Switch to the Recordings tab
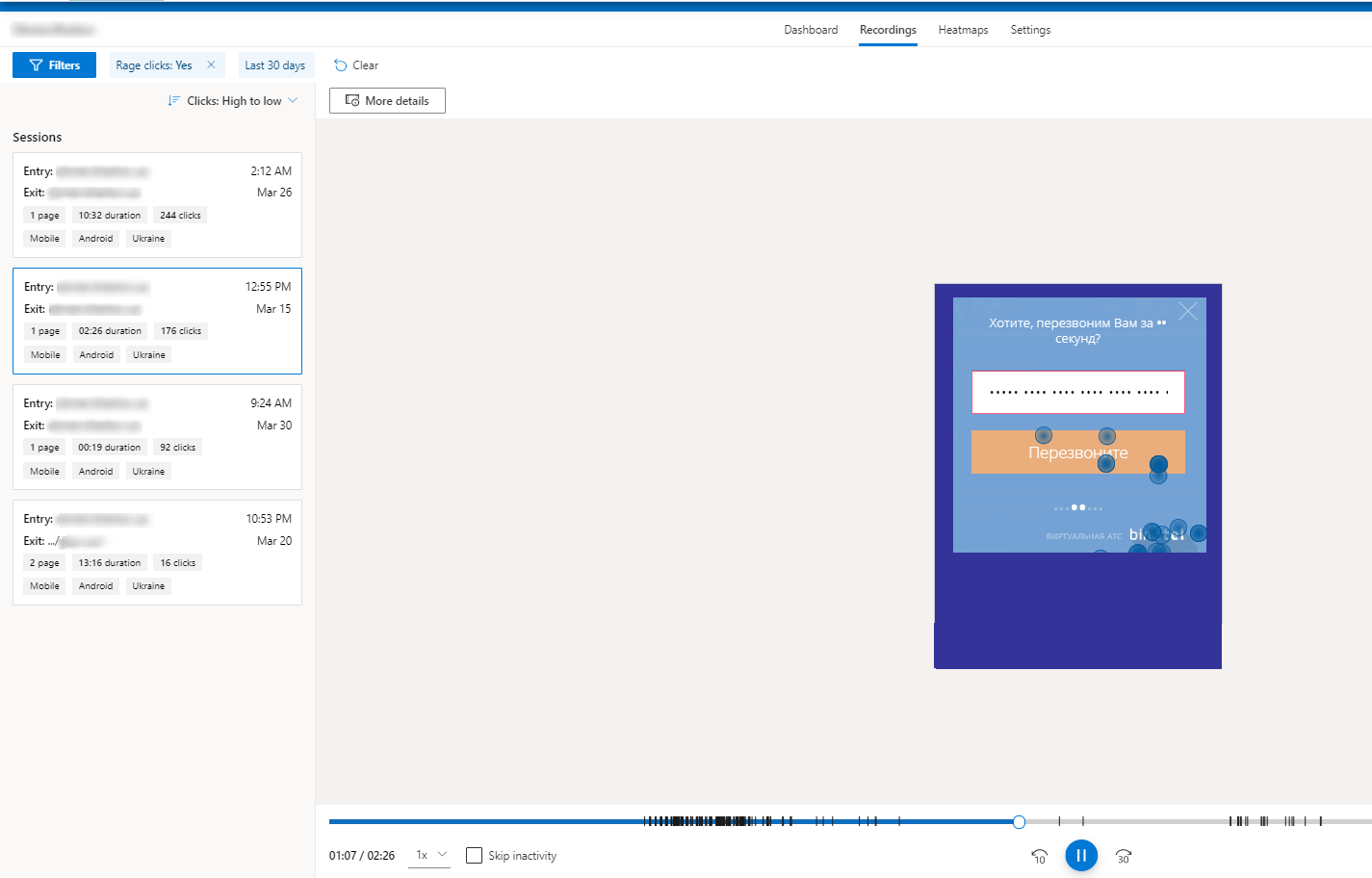Screen dimensions: 1372x878 click(x=888, y=30)
